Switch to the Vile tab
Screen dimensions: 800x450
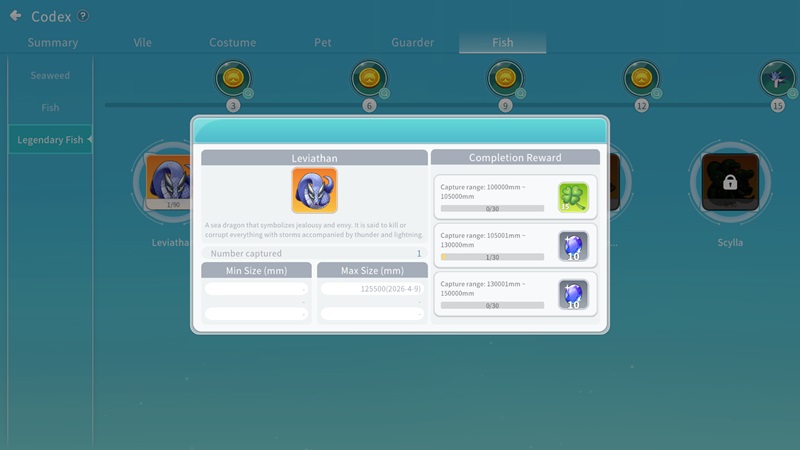point(142,42)
